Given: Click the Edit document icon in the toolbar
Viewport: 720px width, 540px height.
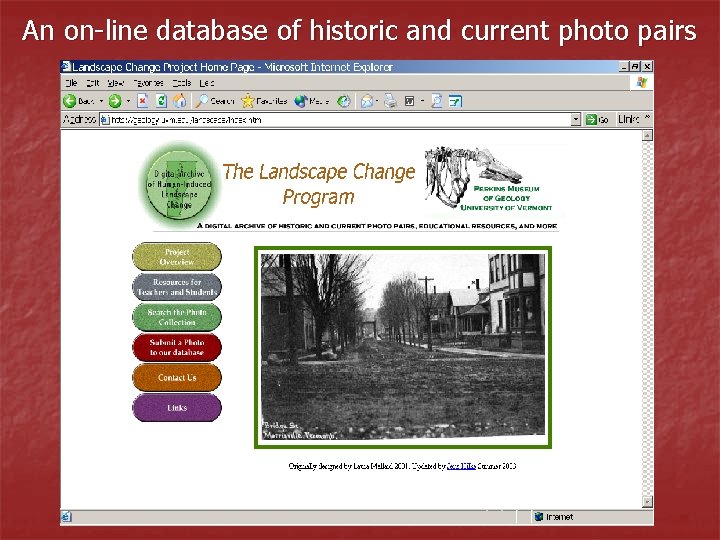Looking at the screenshot, I should (x=410, y=101).
